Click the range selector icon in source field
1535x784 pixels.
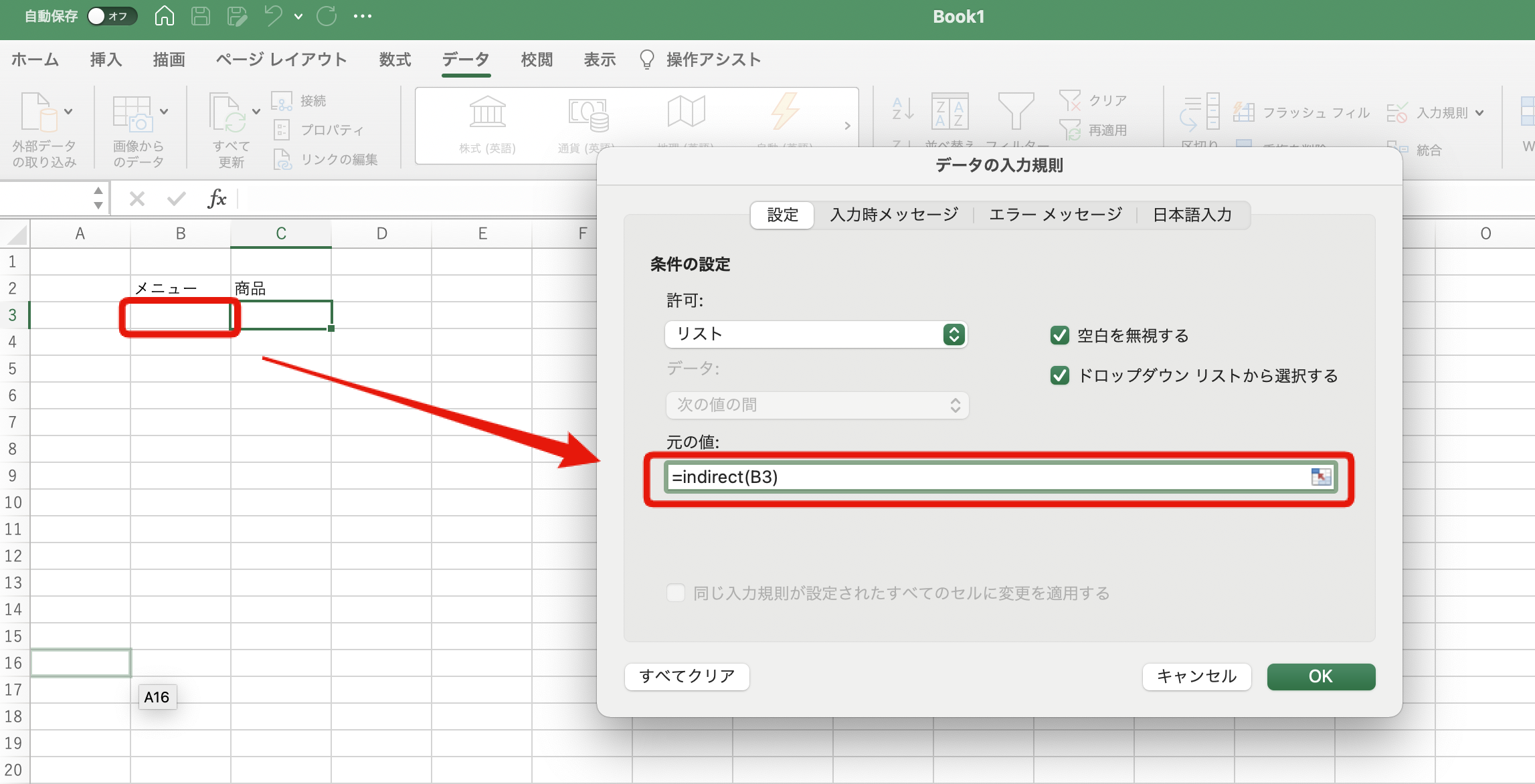(x=1321, y=477)
